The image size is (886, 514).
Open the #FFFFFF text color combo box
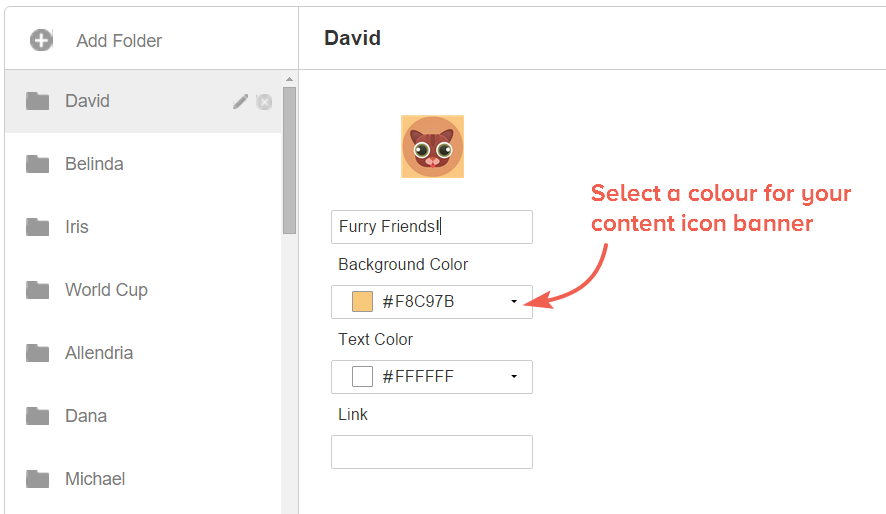tap(432, 377)
